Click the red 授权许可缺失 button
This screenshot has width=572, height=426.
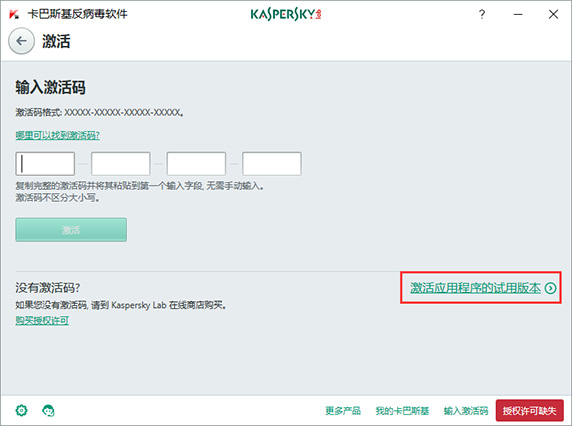[530, 411]
